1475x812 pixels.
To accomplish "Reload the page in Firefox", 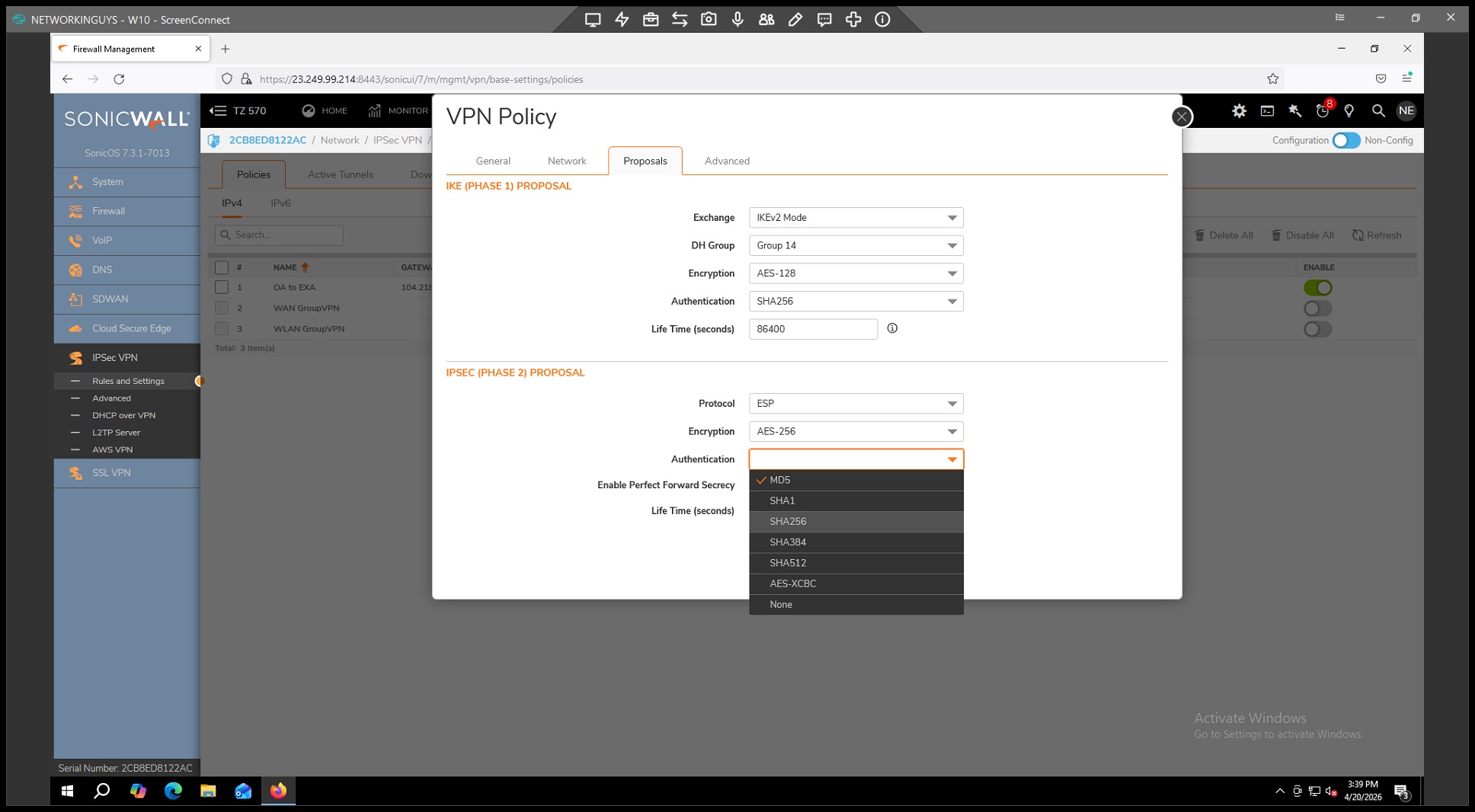I will (119, 79).
